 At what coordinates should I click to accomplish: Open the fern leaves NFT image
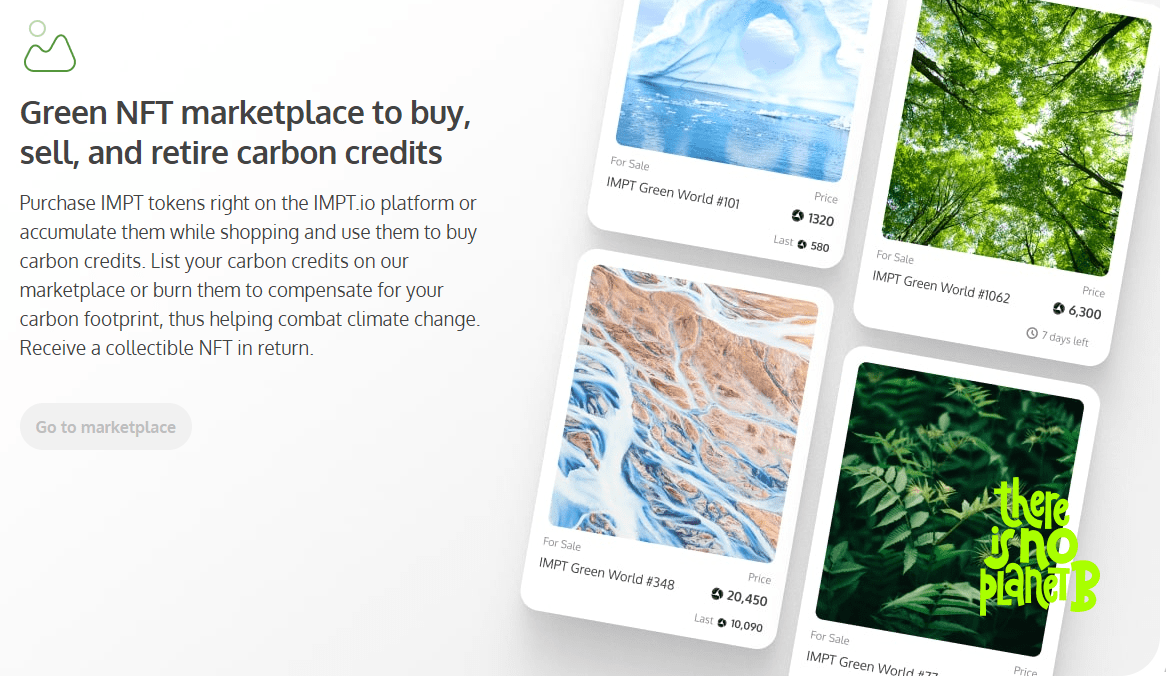pos(950,509)
